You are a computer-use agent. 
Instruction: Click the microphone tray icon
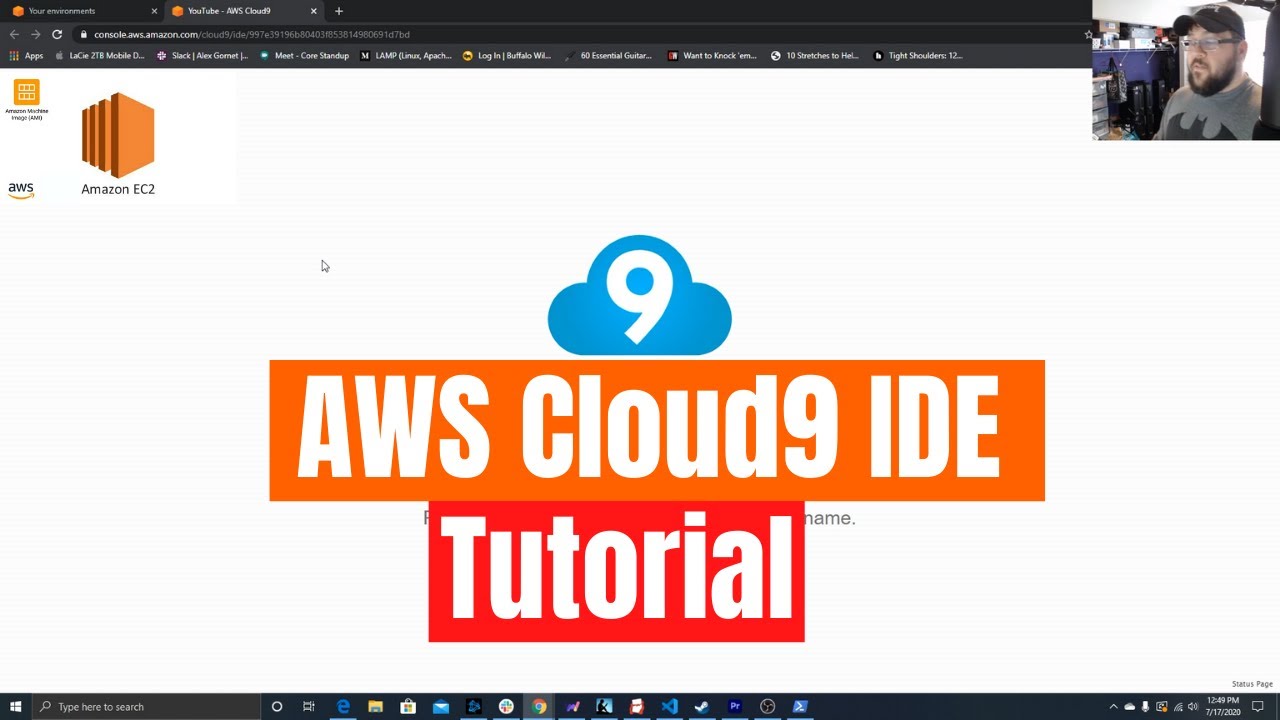(x=1145, y=706)
